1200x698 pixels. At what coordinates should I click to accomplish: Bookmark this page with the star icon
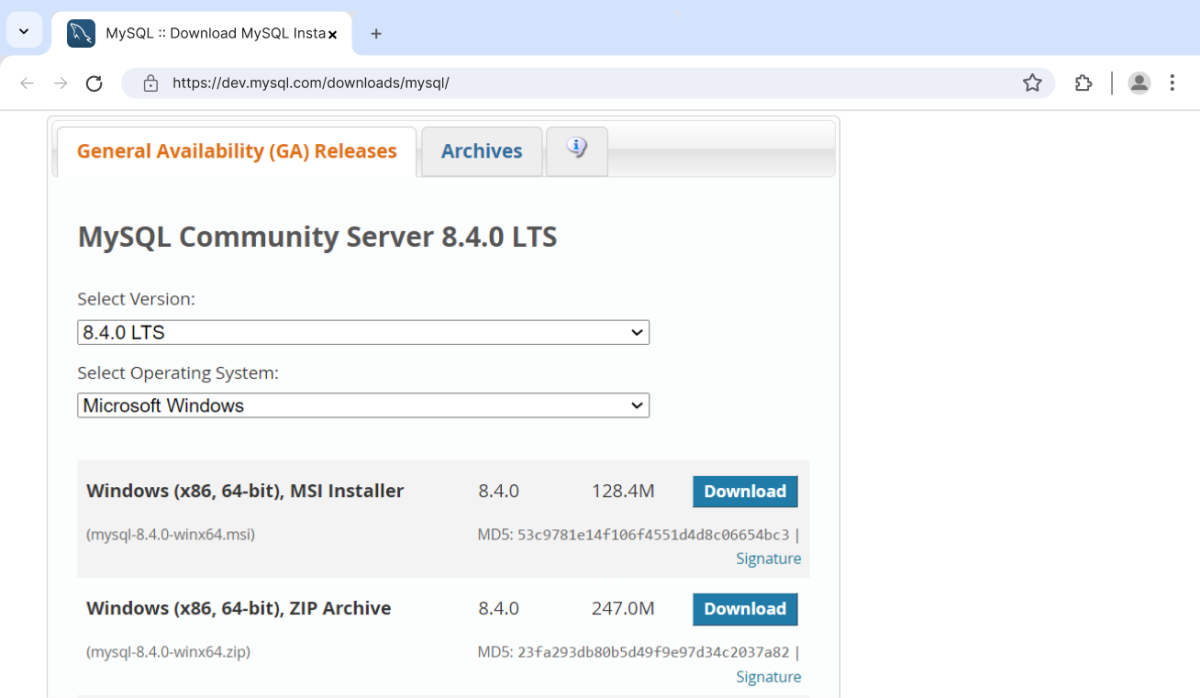(x=1032, y=83)
